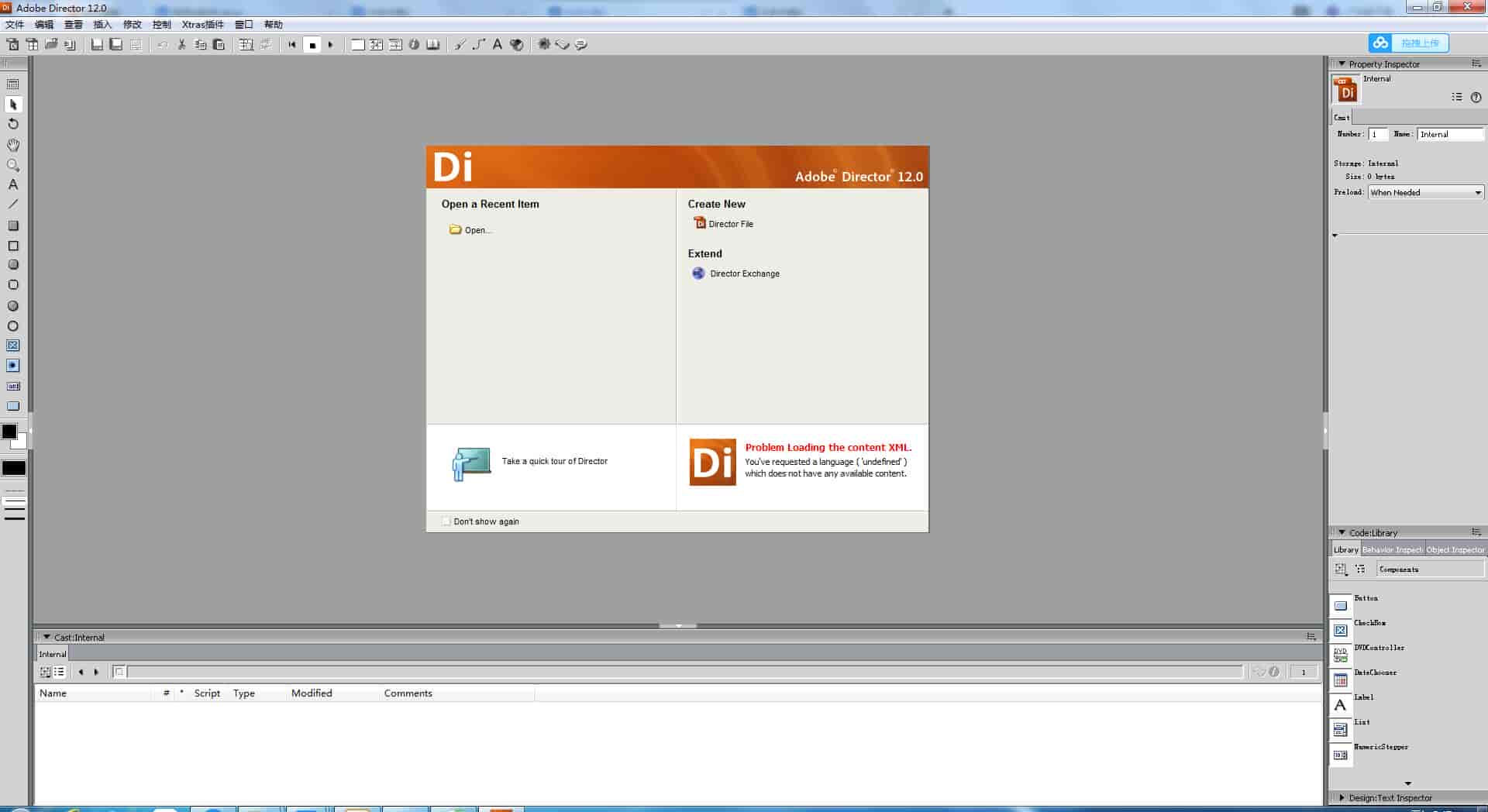Collapse the Property Inspector panel
Image resolution: width=1488 pixels, height=812 pixels.
1342,64
